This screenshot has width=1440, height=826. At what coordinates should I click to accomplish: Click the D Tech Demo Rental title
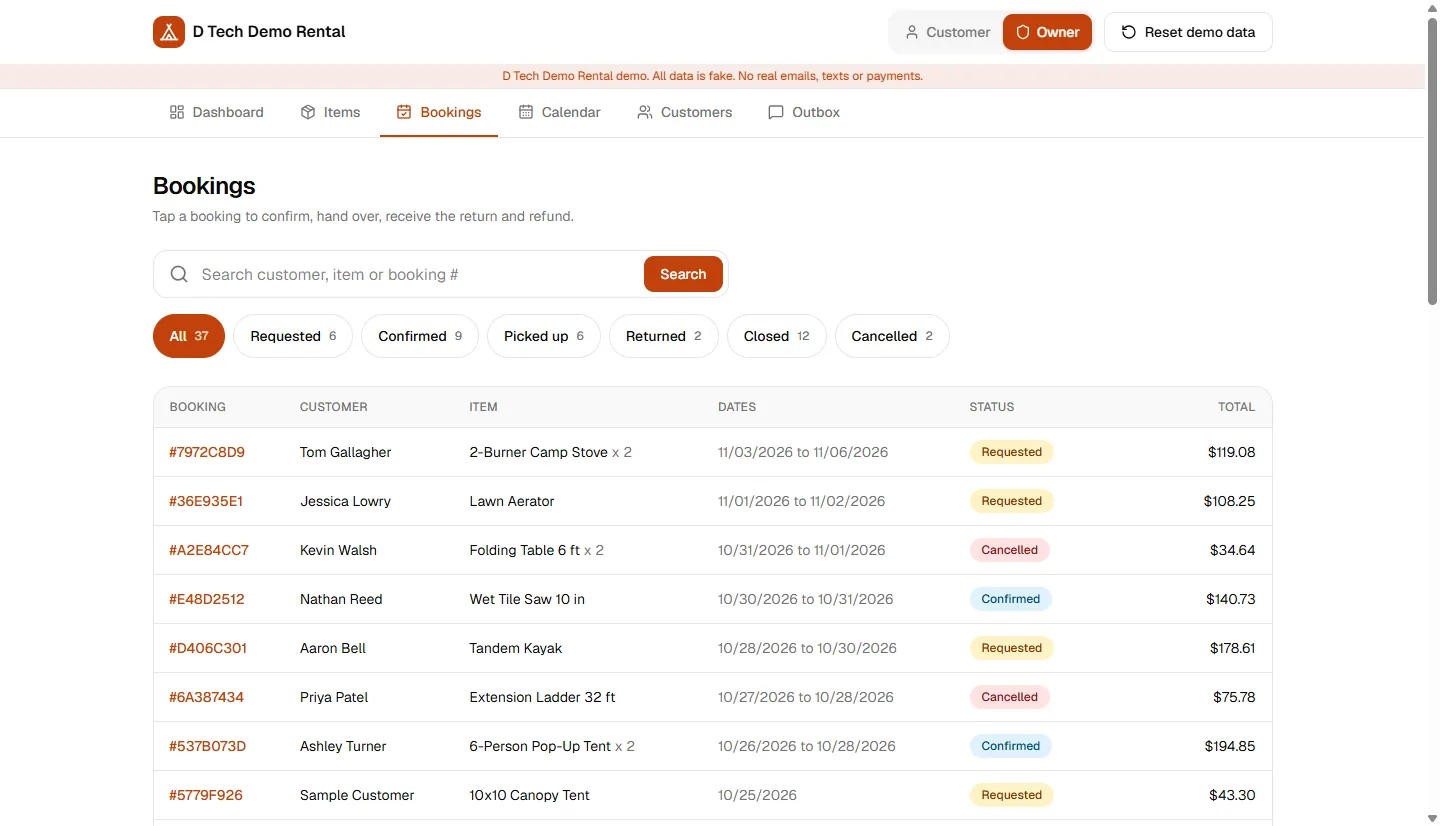(269, 32)
